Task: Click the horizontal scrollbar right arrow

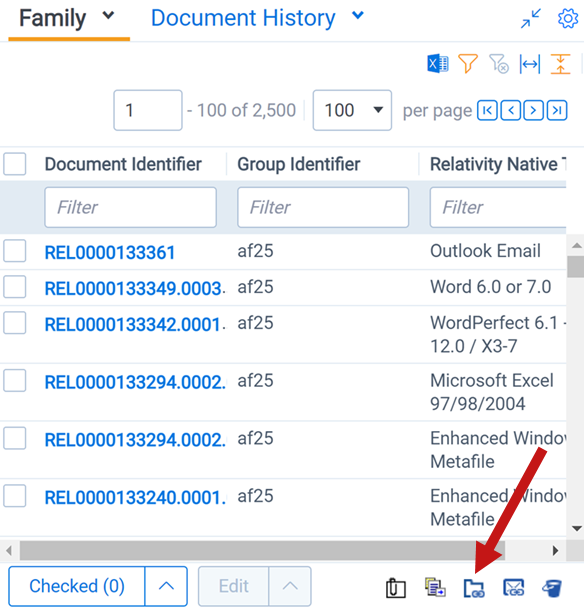Action: (556, 550)
